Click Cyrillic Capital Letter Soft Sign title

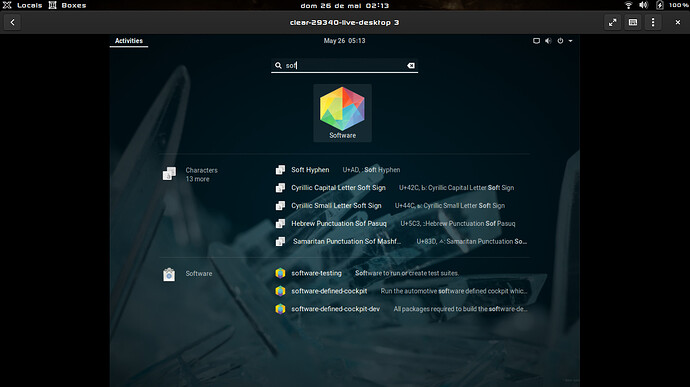[338, 188]
